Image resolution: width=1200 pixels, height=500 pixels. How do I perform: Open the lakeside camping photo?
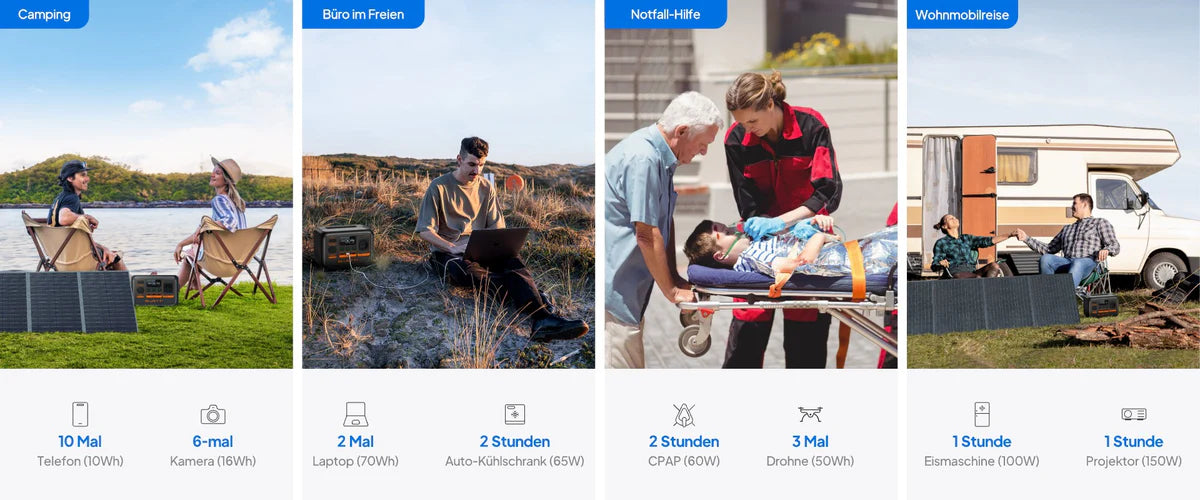click(x=146, y=184)
